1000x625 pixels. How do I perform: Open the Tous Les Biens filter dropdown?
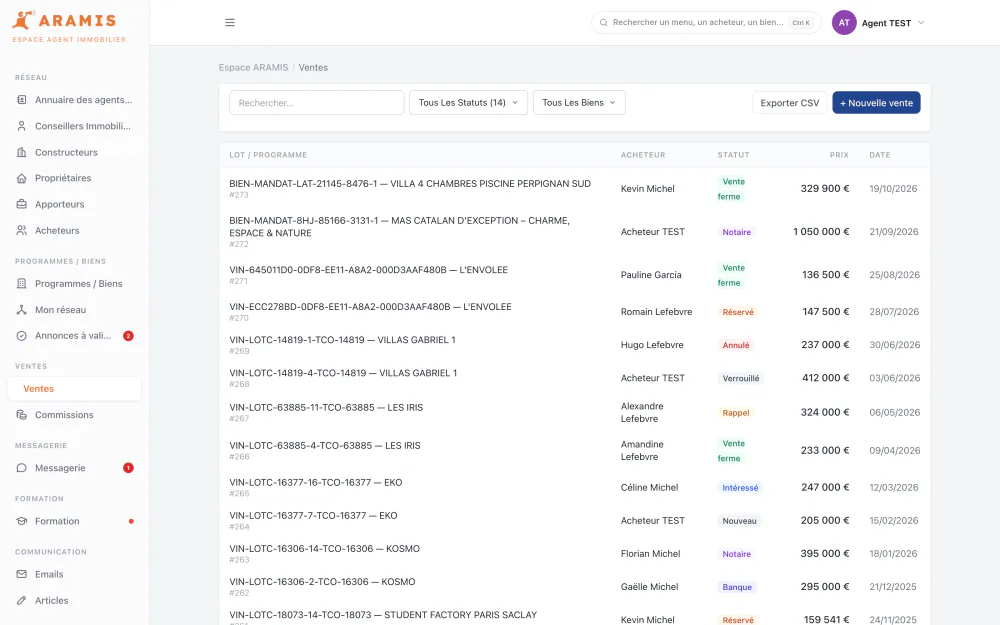click(x=579, y=103)
